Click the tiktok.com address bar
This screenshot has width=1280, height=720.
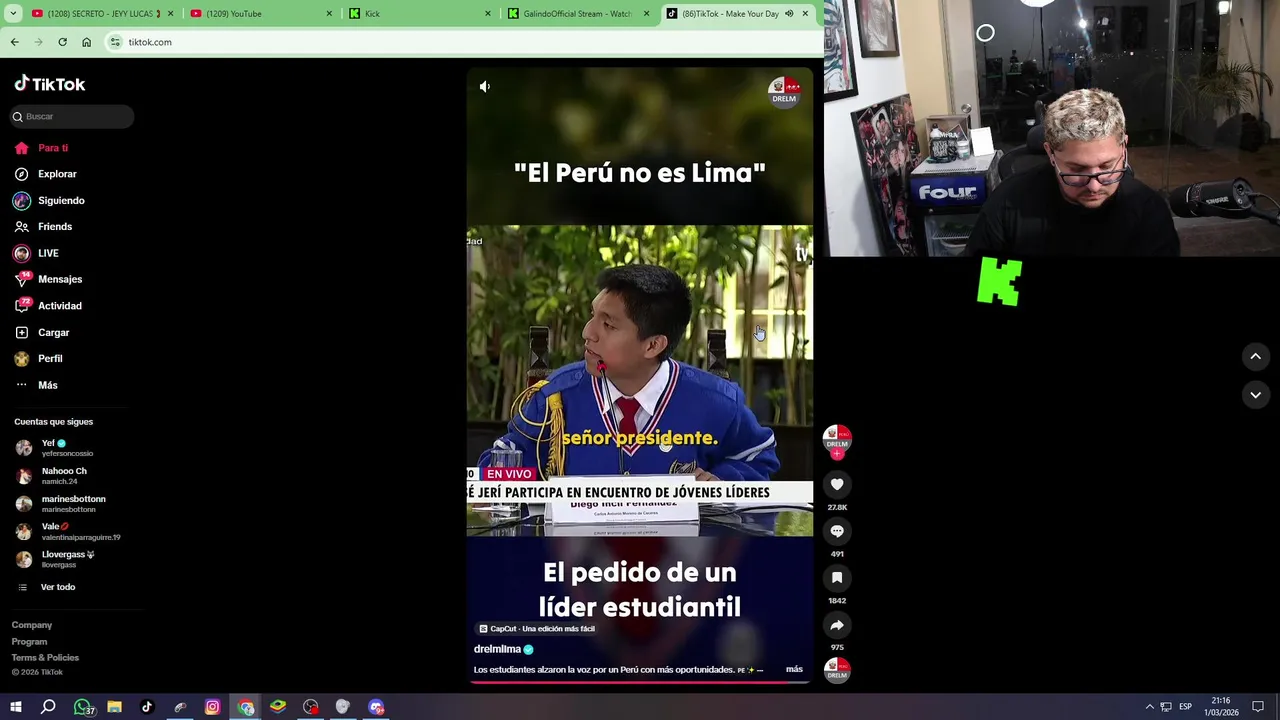(x=460, y=42)
